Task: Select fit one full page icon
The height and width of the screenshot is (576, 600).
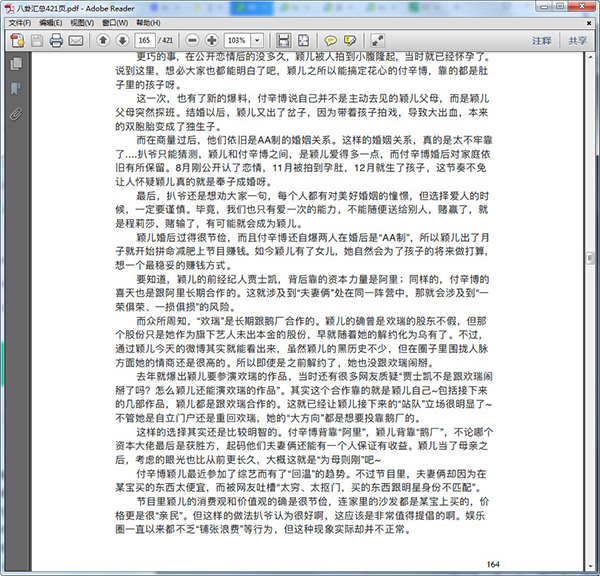Action: click(303, 40)
